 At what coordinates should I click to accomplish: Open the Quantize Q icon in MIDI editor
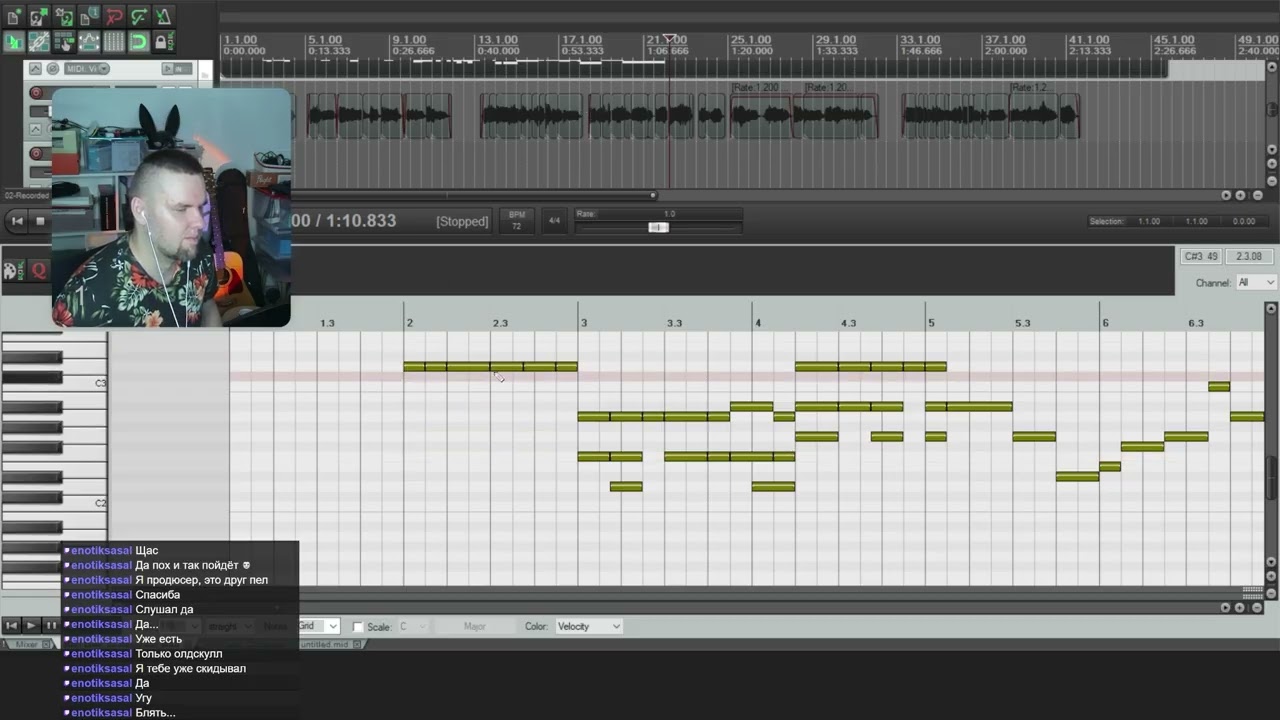tap(39, 270)
